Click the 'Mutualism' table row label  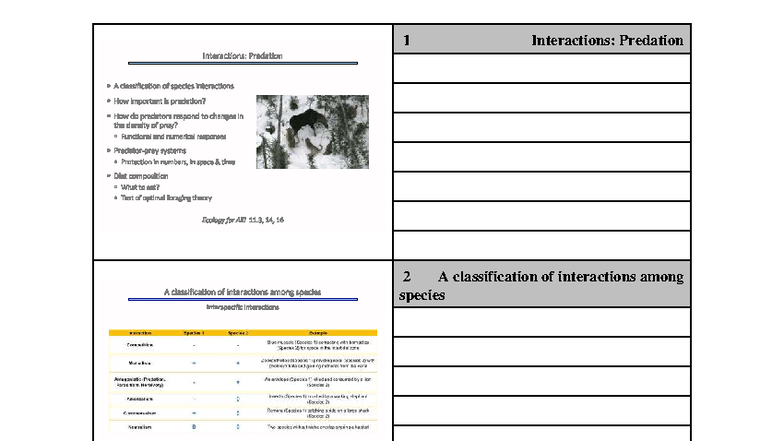click(x=140, y=364)
